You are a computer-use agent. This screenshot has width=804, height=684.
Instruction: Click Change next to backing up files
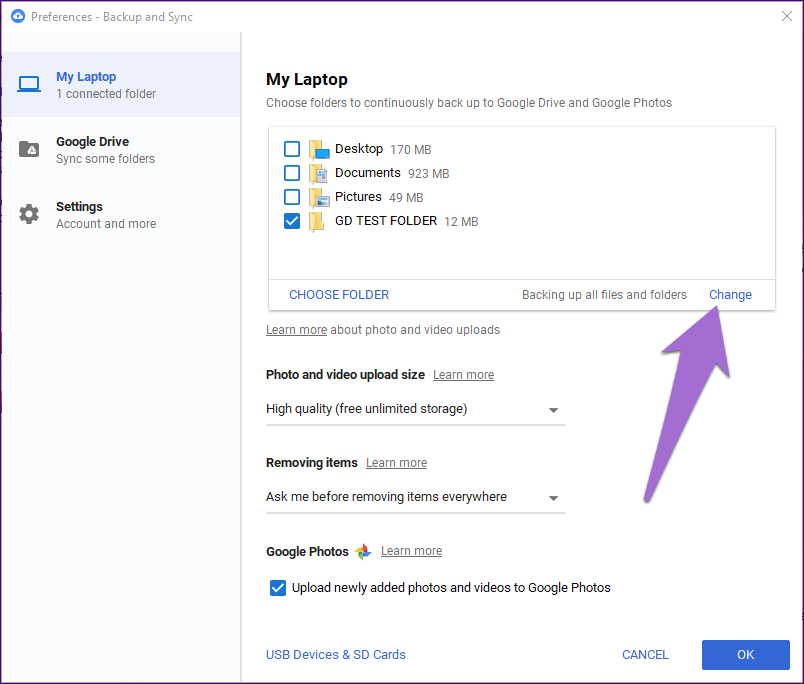[x=730, y=295]
